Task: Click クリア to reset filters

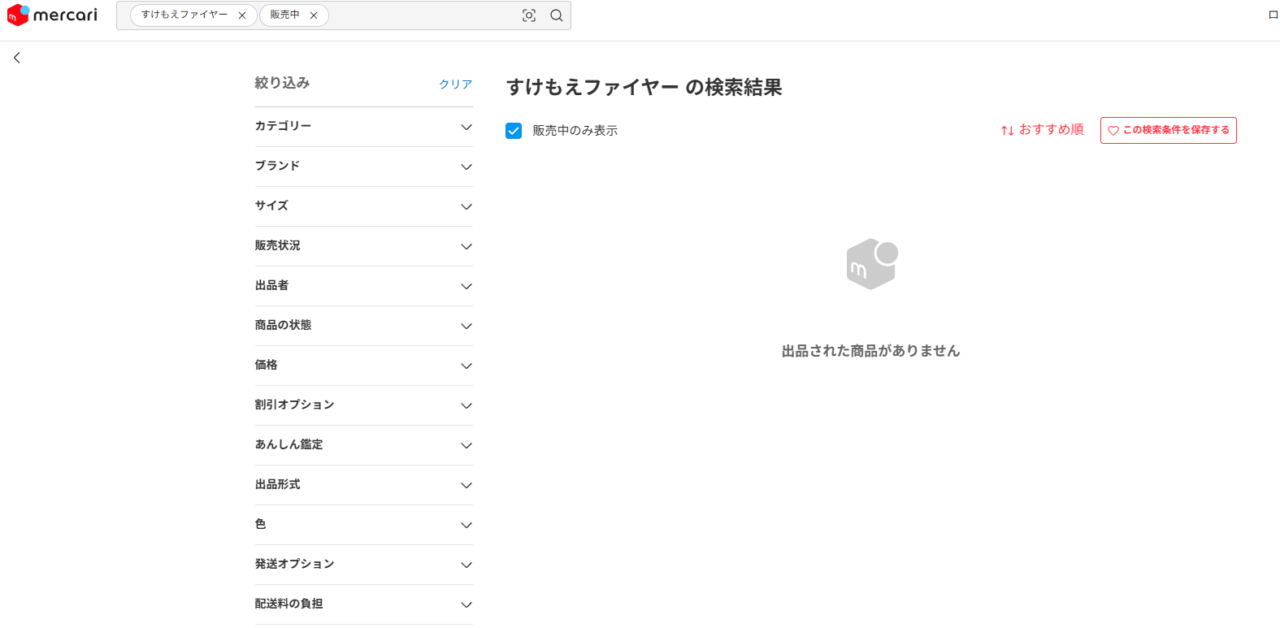Action: pyautogui.click(x=455, y=85)
